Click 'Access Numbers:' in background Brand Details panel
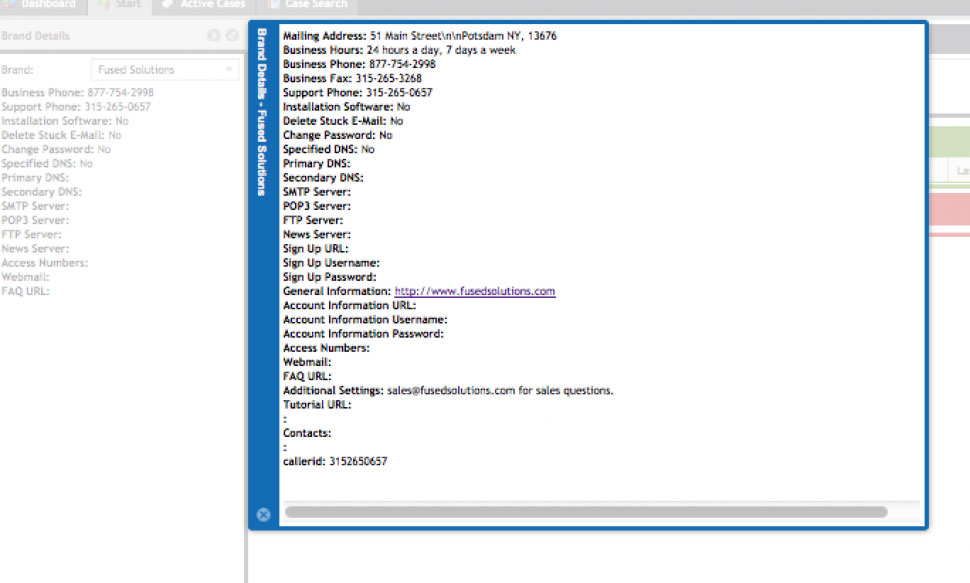Screen dimensions: 970x583 point(45,263)
